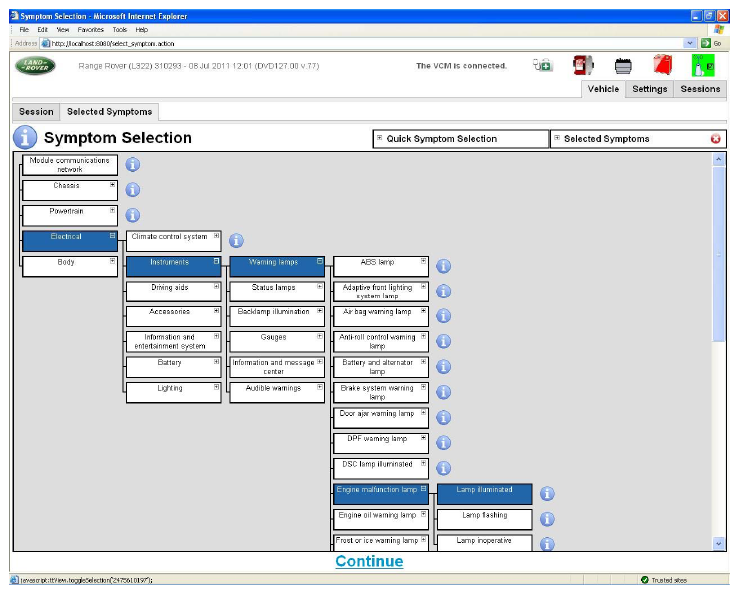Open the Favorites menu
The width and height of the screenshot is (739, 594).
tap(90, 30)
